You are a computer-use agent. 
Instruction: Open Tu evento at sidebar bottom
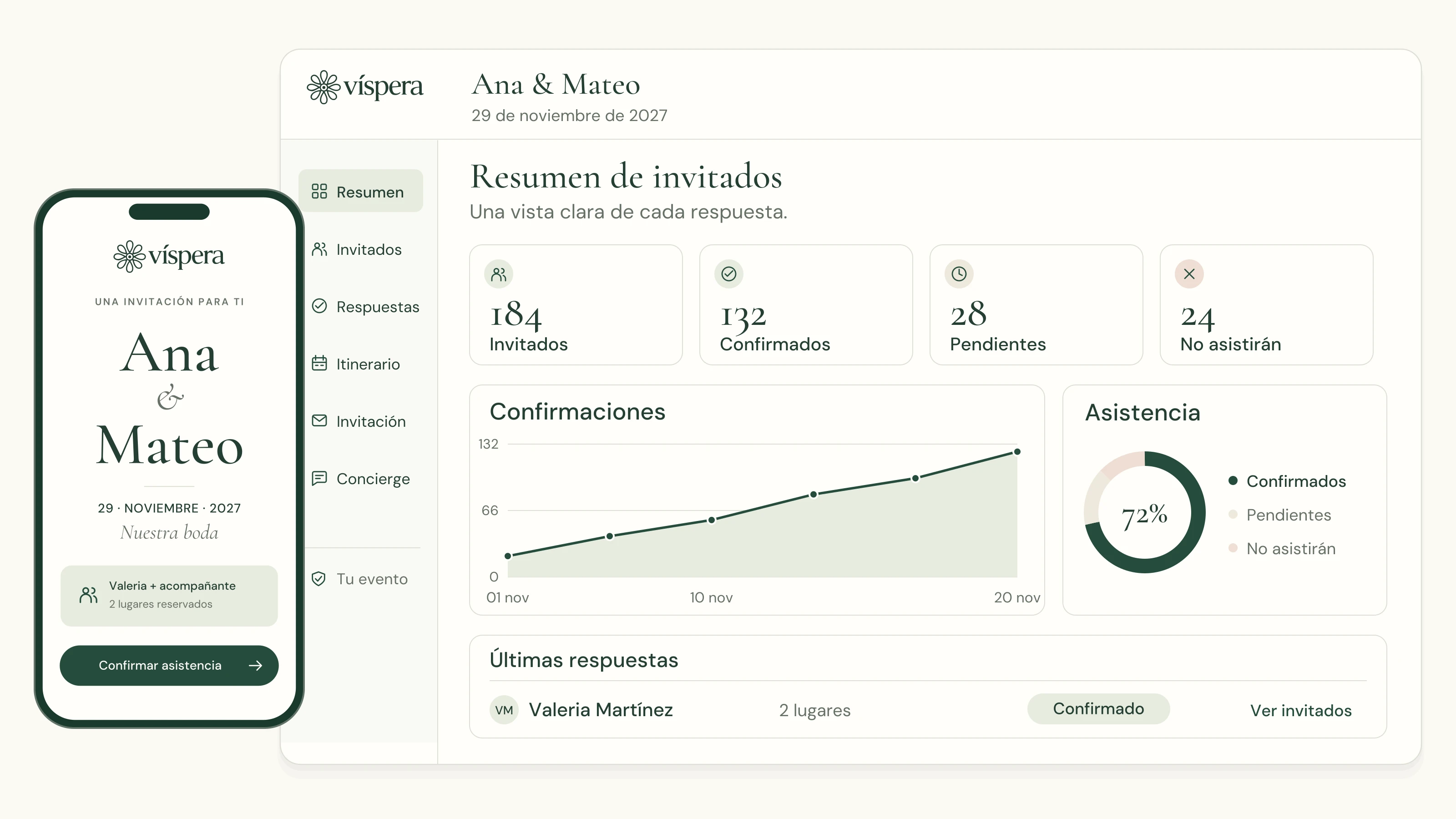pyautogui.click(x=361, y=579)
